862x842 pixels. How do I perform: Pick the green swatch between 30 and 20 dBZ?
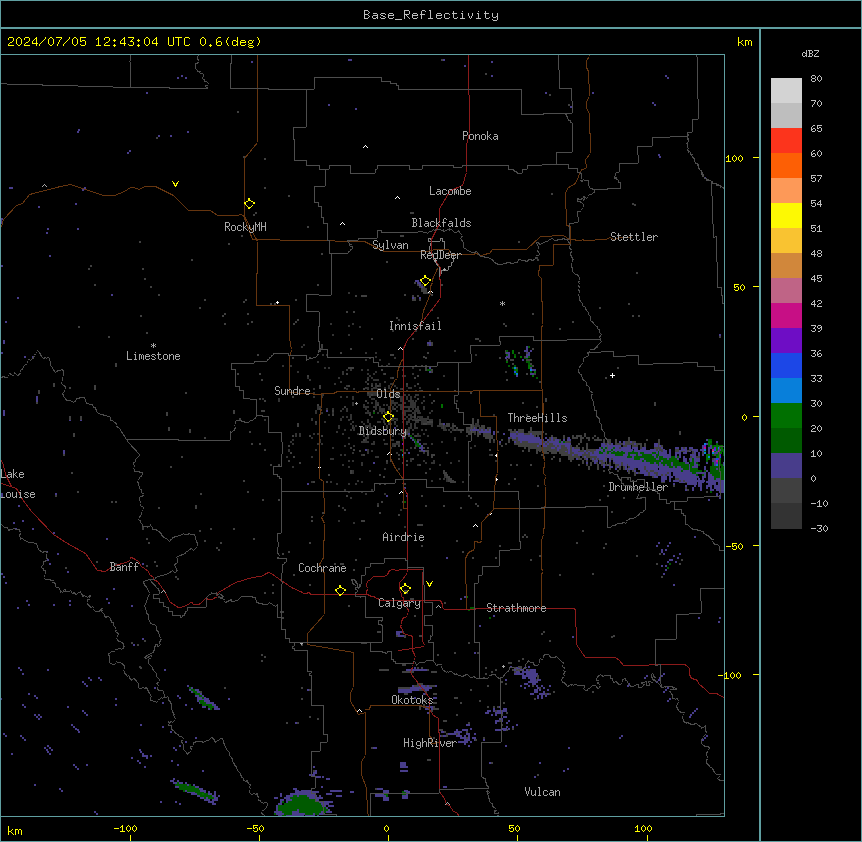point(786,416)
